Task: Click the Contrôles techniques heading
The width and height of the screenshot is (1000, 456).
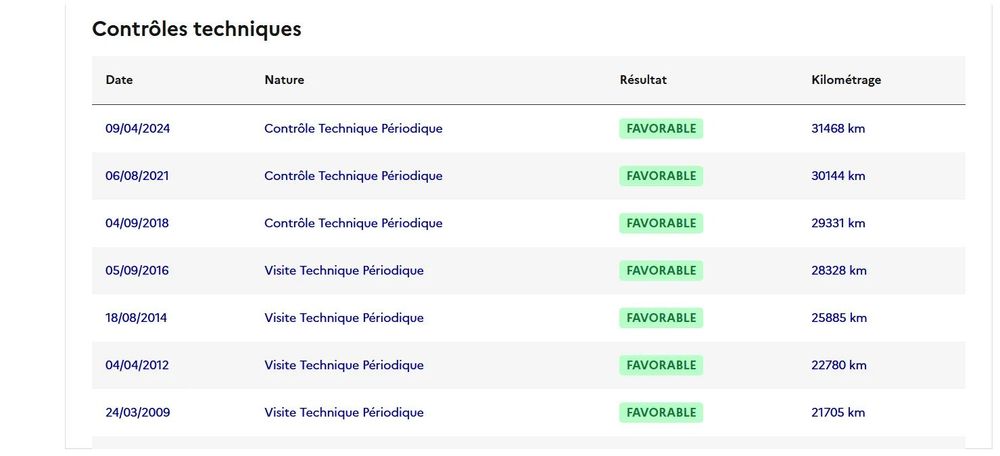Action: [196, 29]
